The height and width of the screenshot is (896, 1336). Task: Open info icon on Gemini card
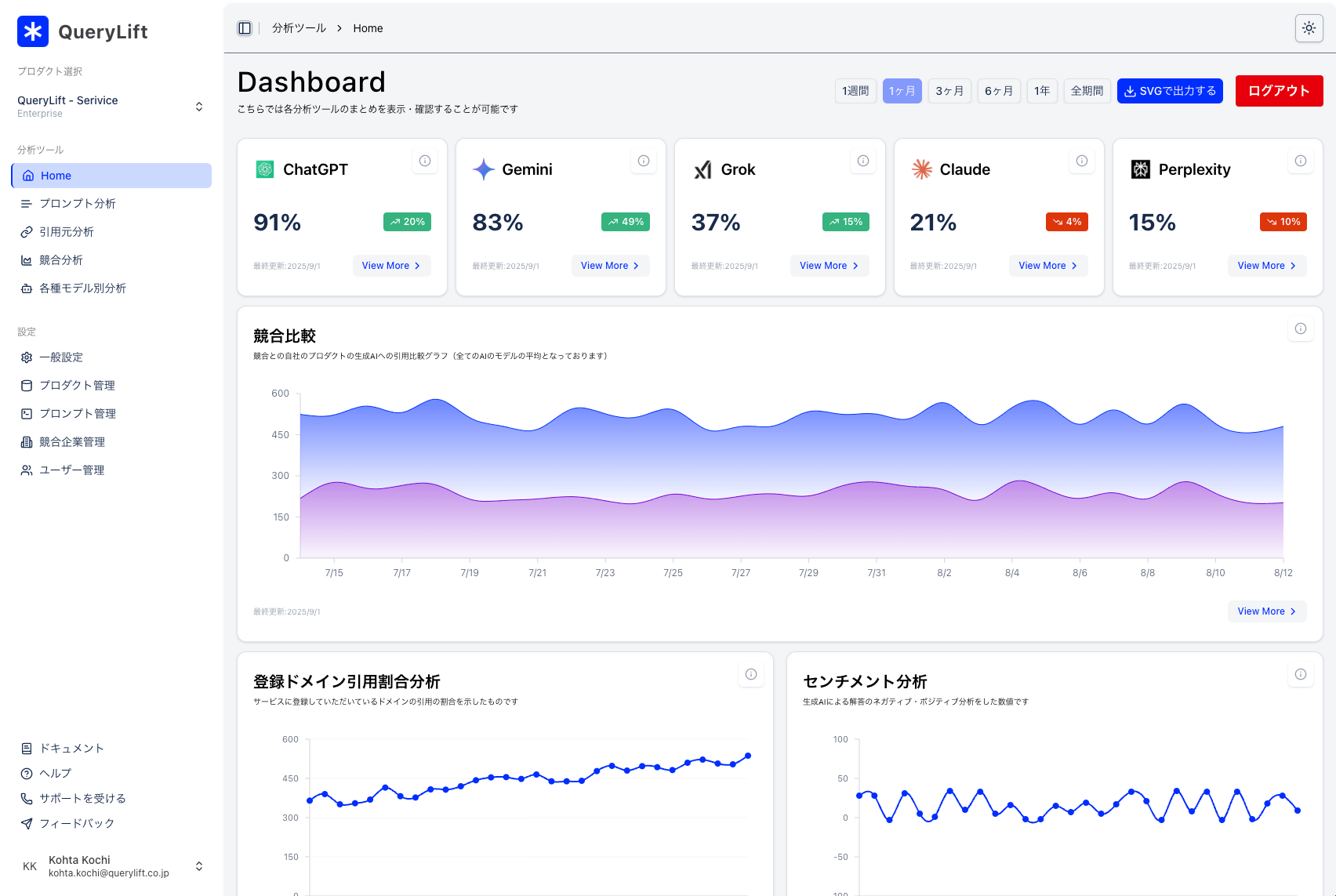click(644, 161)
